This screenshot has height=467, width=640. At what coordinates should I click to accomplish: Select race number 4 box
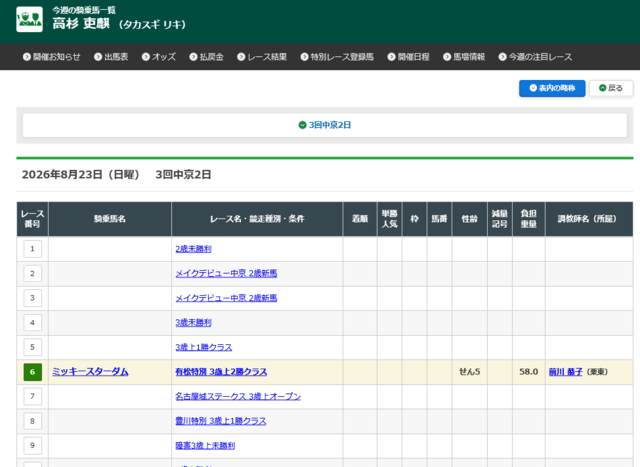[33, 322]
